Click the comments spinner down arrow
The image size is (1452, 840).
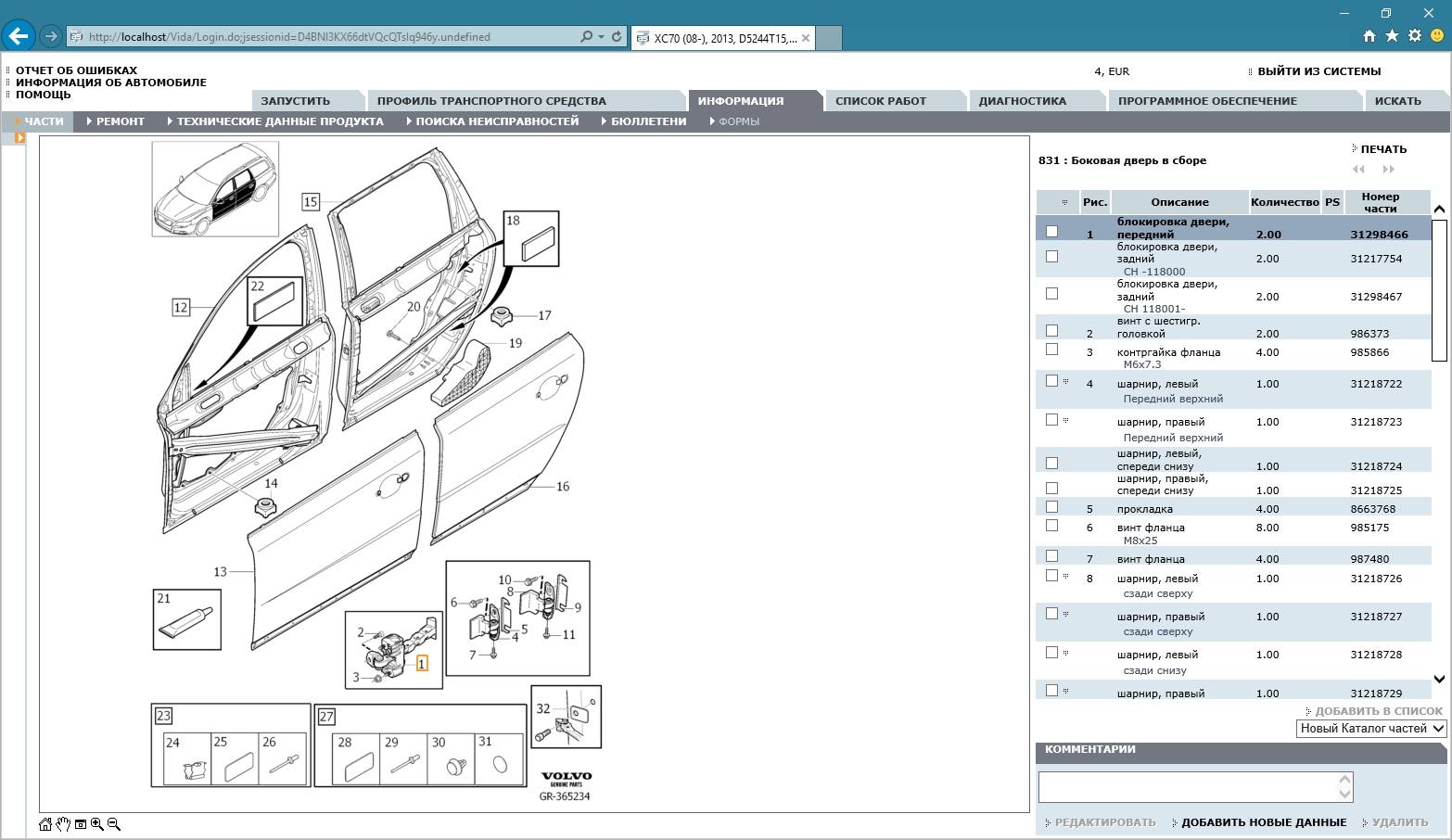[x=1345, y=794]
